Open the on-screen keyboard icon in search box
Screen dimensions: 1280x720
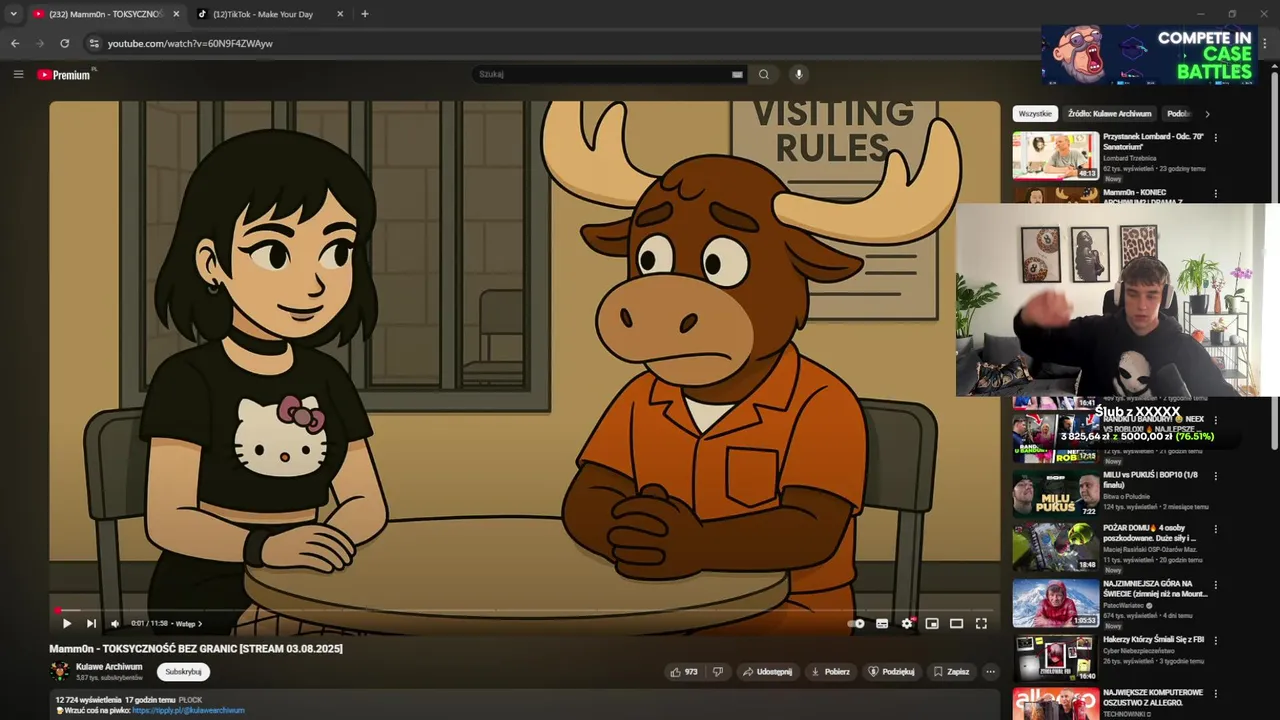coord(737,74)
